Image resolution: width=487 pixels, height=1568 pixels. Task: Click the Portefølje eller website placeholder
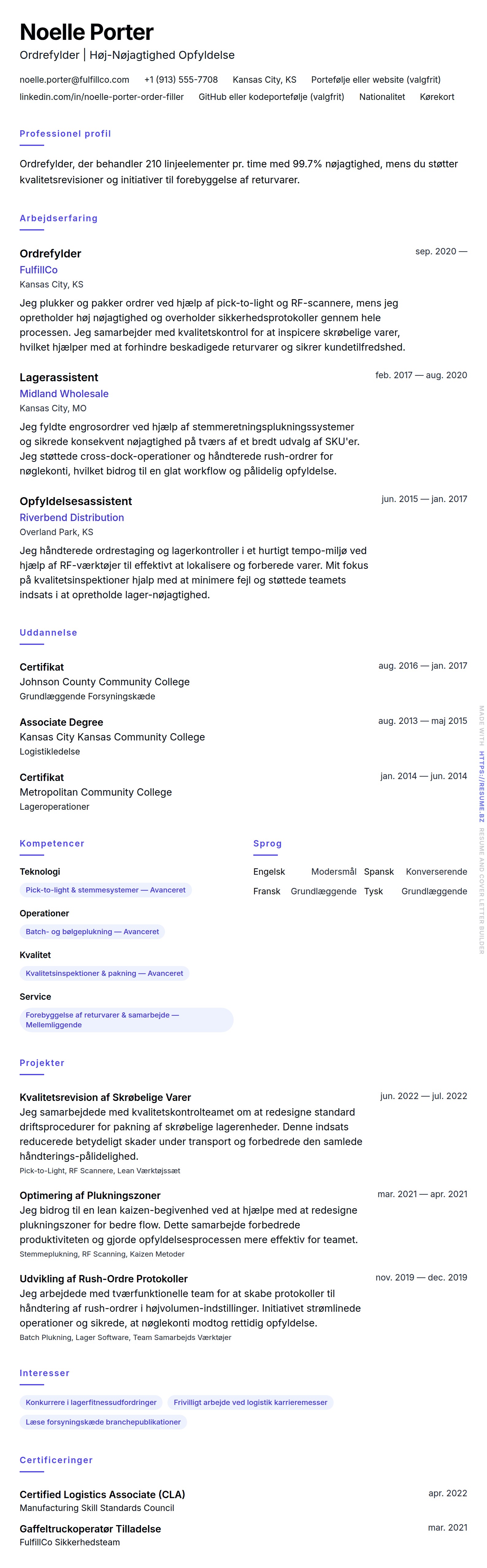tap(376, 80)
